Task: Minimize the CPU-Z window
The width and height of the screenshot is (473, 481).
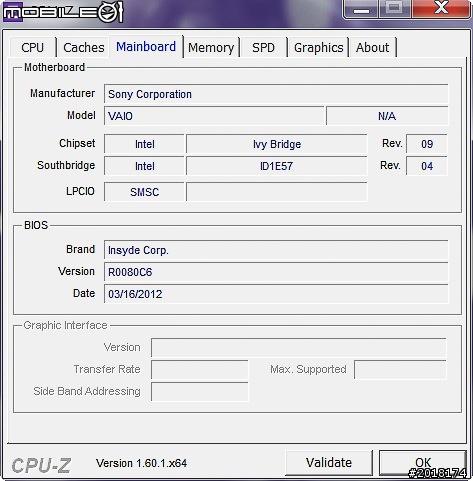Action: (x=361, y=9)
